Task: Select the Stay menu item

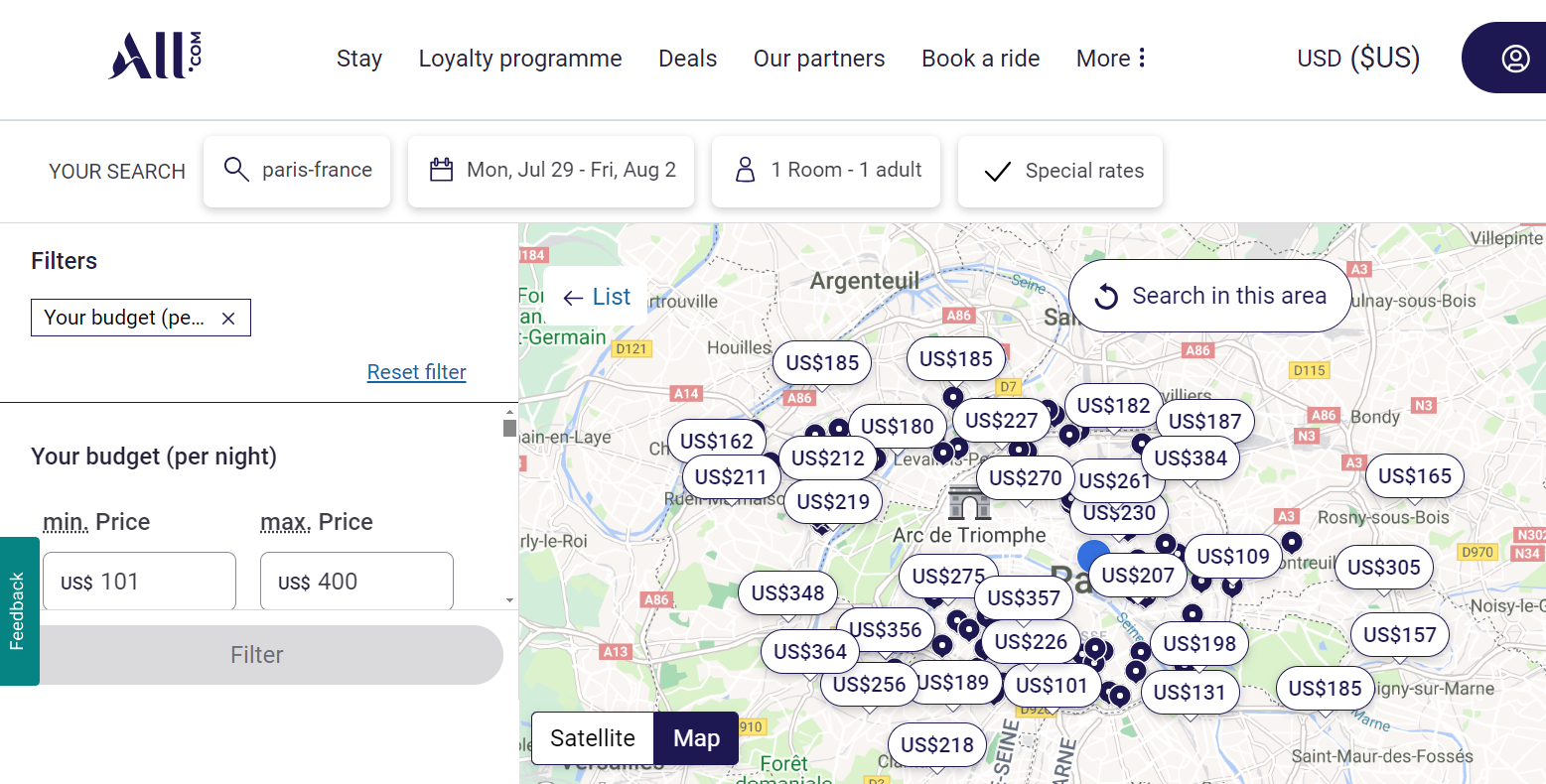Action: click(358, 59)
